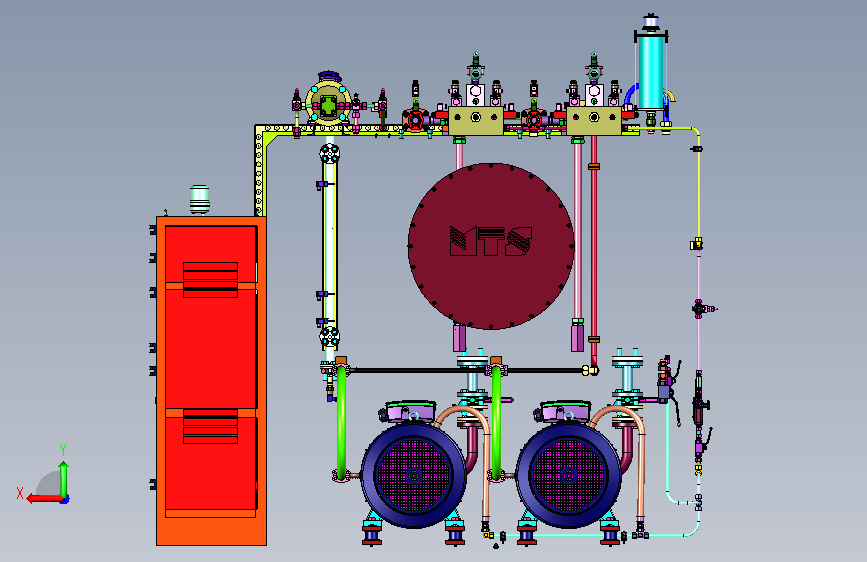867x562 pixels.
Task: Pick the green hose between the two motors
Action: 496,422
